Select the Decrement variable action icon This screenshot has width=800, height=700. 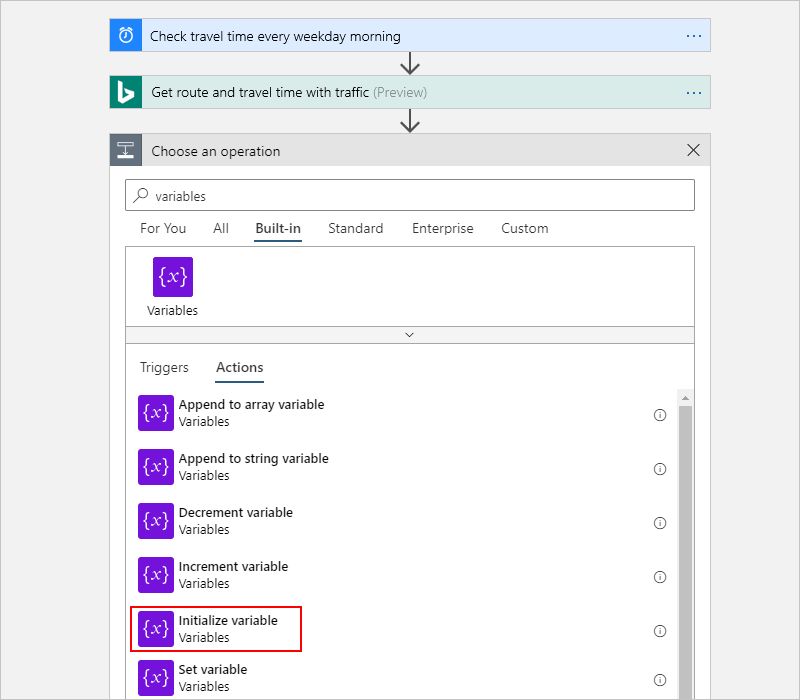click(x=155, y=520)
